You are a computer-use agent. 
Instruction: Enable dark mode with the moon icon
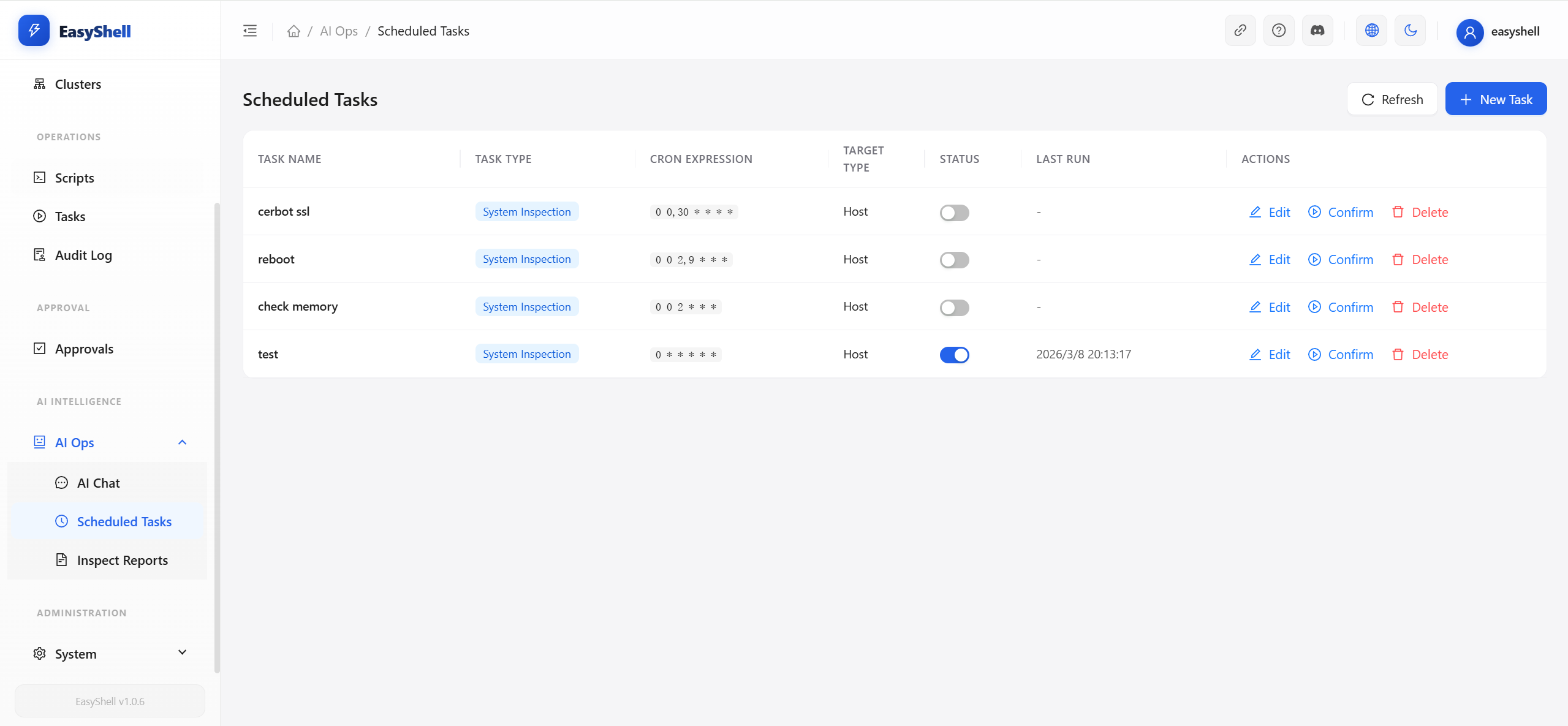1411,30
